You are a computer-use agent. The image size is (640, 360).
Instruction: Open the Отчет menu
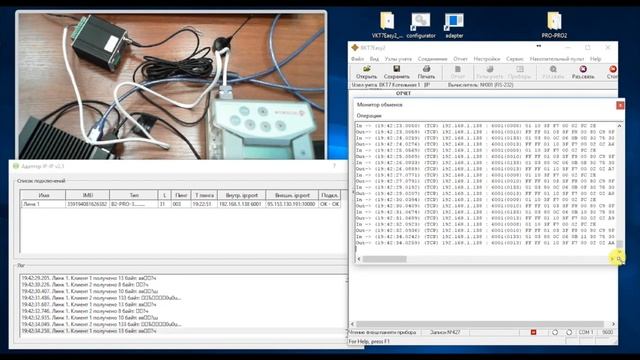(460, 59)
